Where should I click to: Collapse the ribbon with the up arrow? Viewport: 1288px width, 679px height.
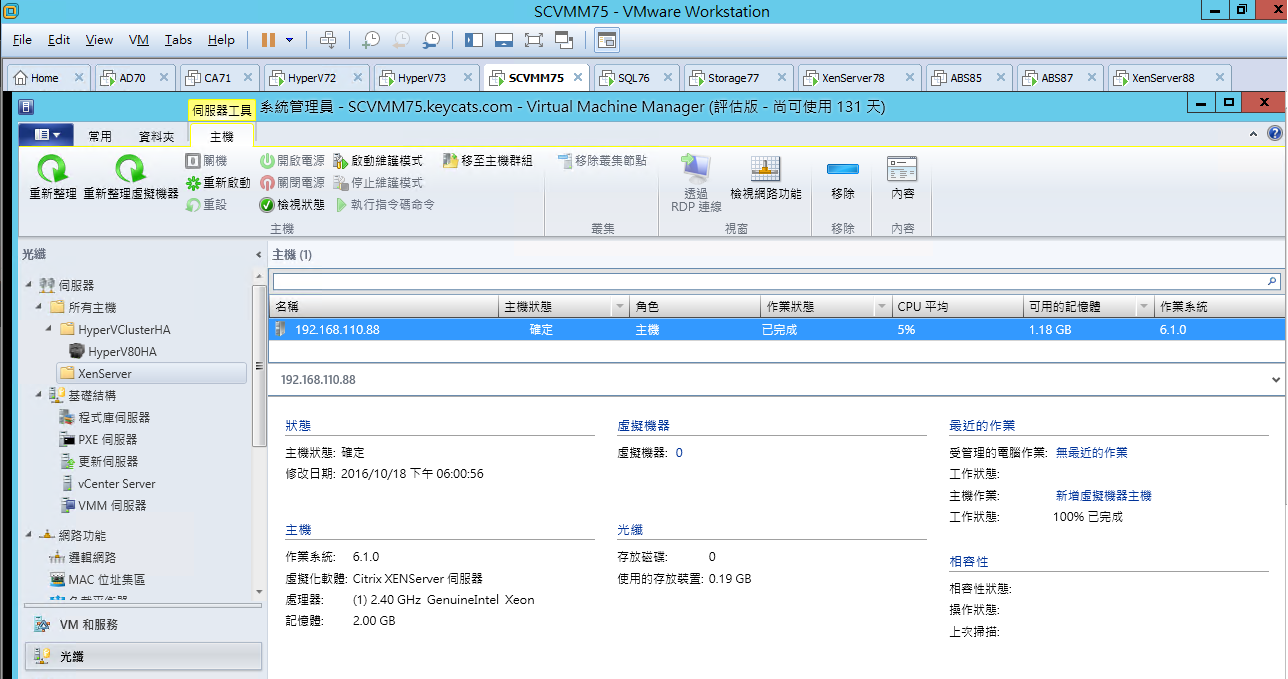click(1255, 133)
